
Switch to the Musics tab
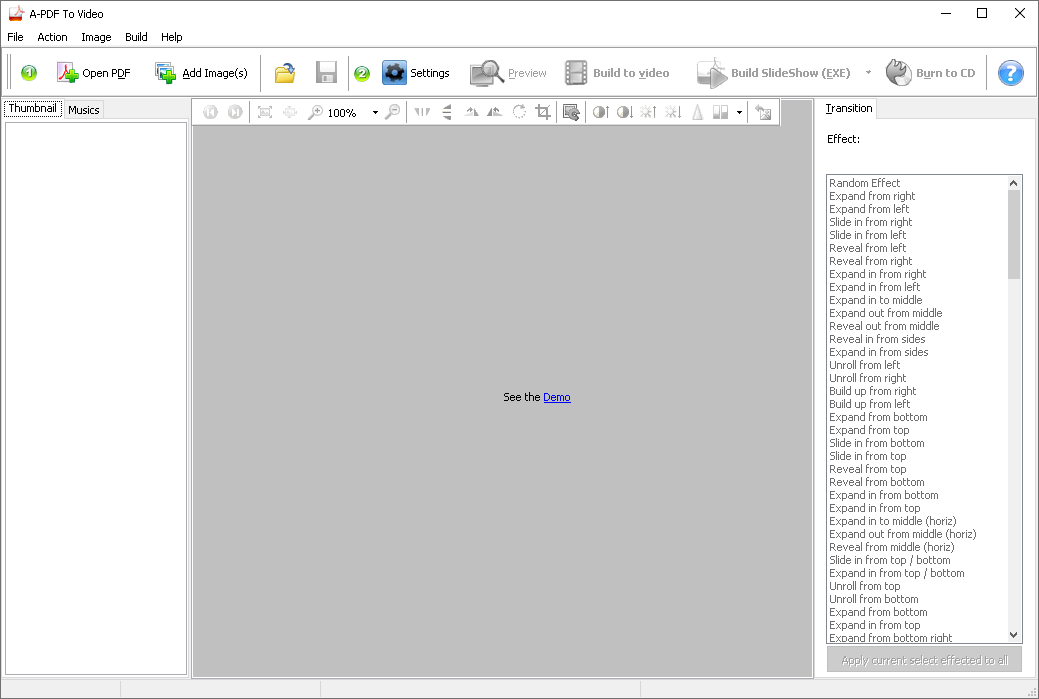pos(83,110)
